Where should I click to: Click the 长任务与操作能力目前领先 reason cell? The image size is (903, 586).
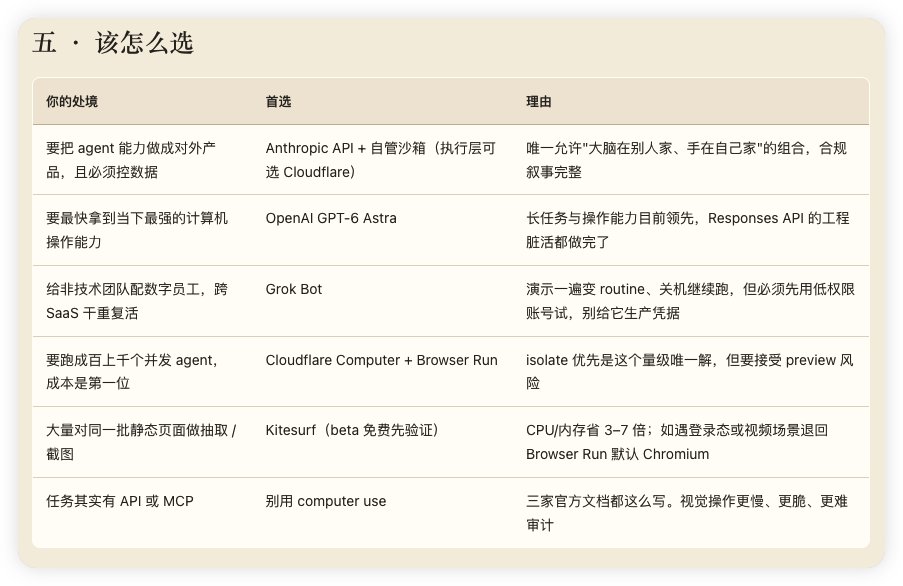tap(688, 230)
